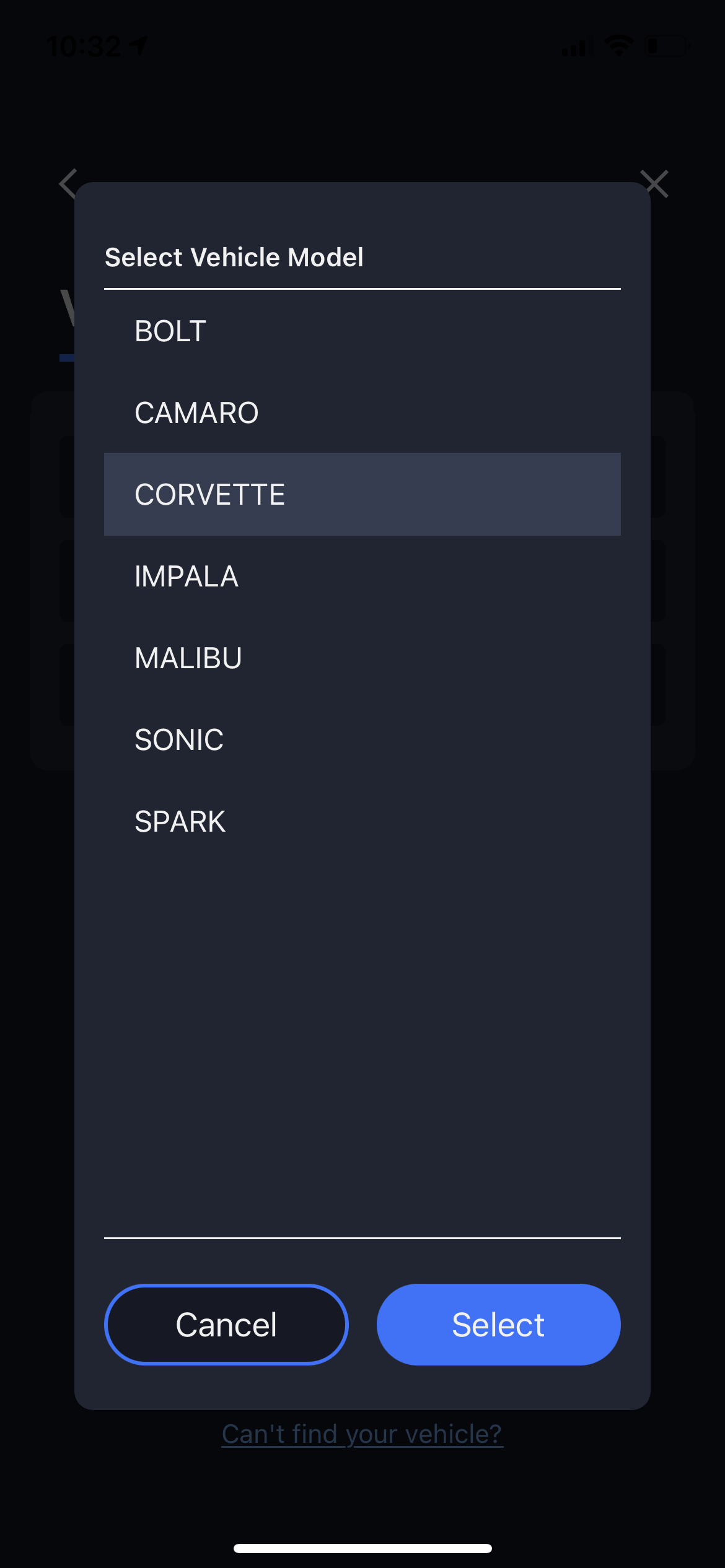Choose SPARK in the model list

point(362,821)
